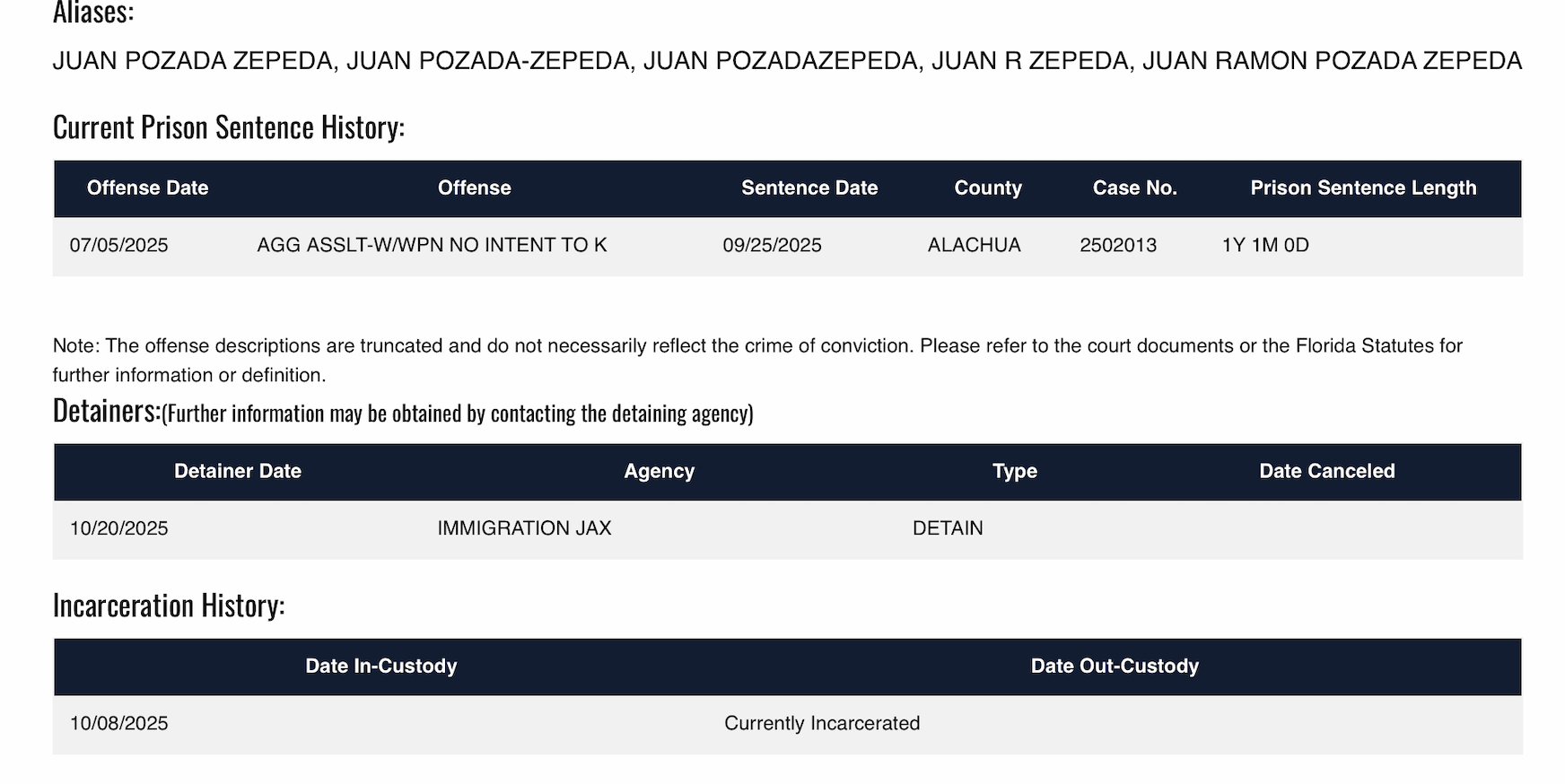This screenshot has width=1565, height=784.
Task: Click the County column header
Action: (987, 188)
